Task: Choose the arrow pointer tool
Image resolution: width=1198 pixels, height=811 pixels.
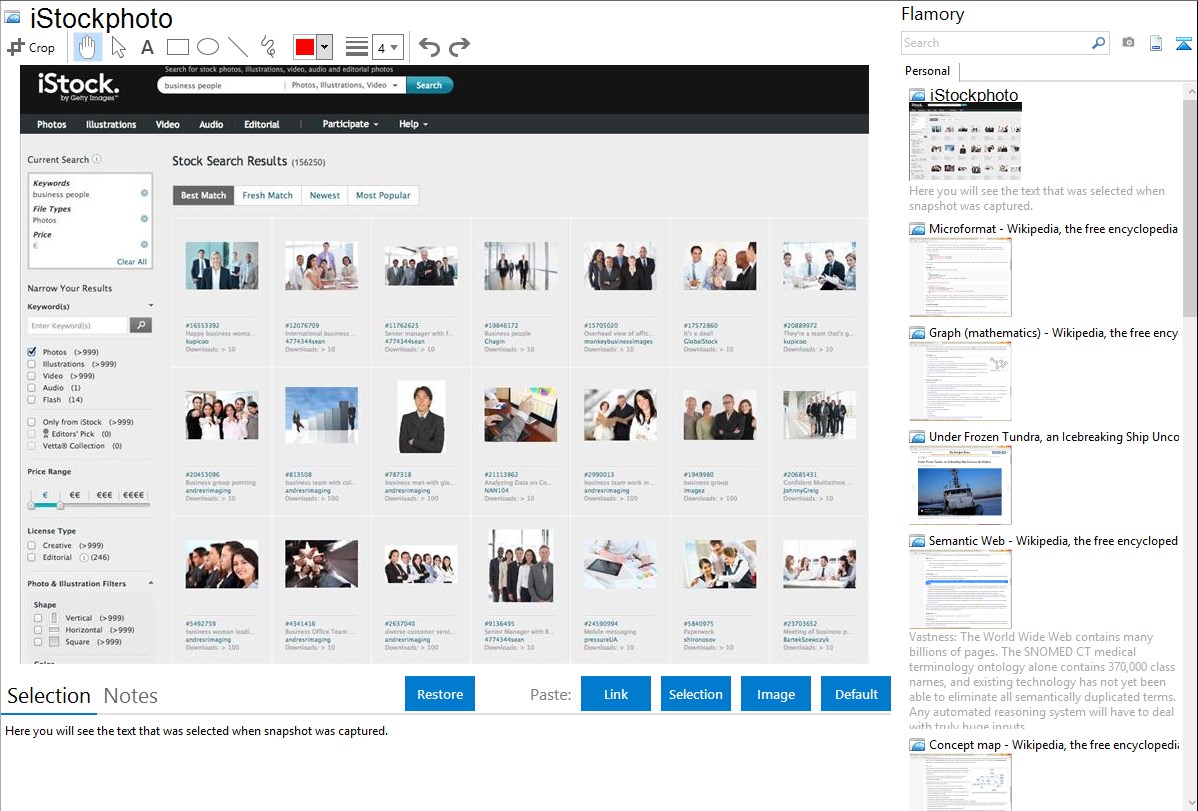Action: 118,47
